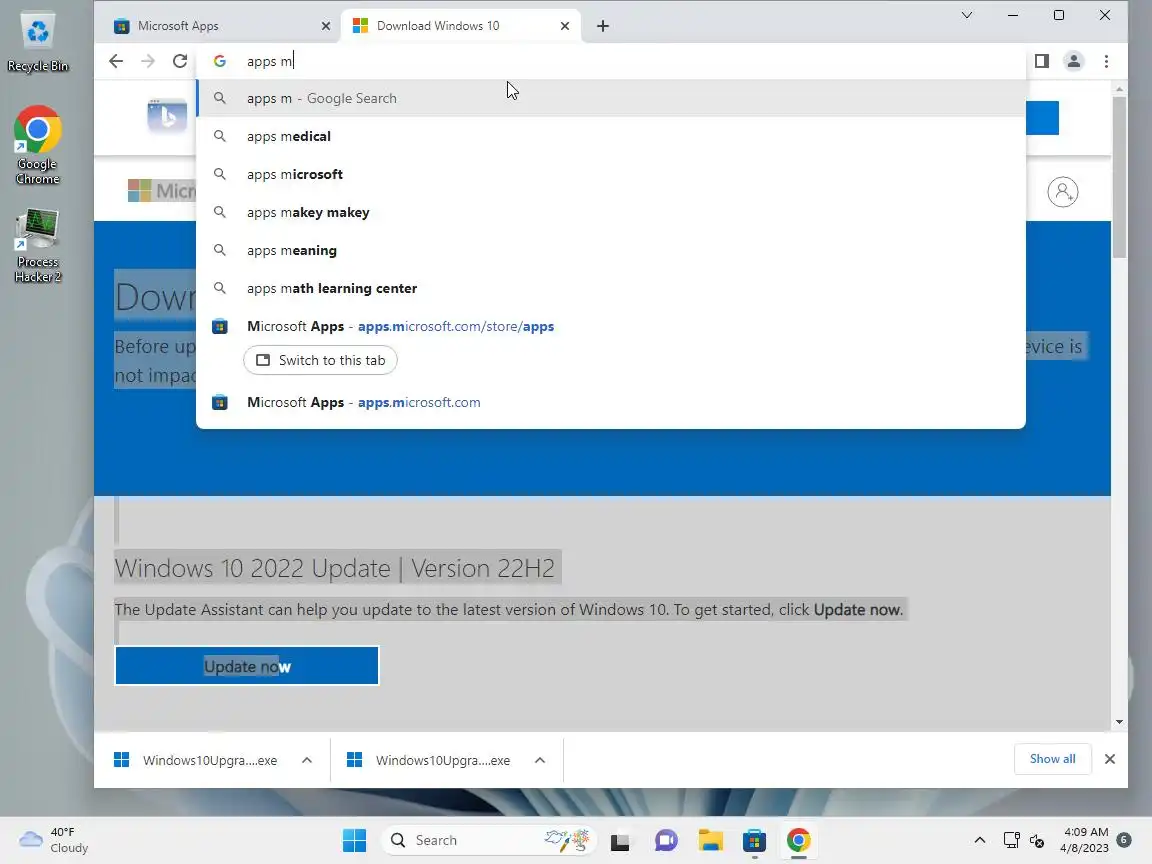The image size is (1152, 864).
Task: Open the tab search chevron
Action: click(x=967, y=15)
